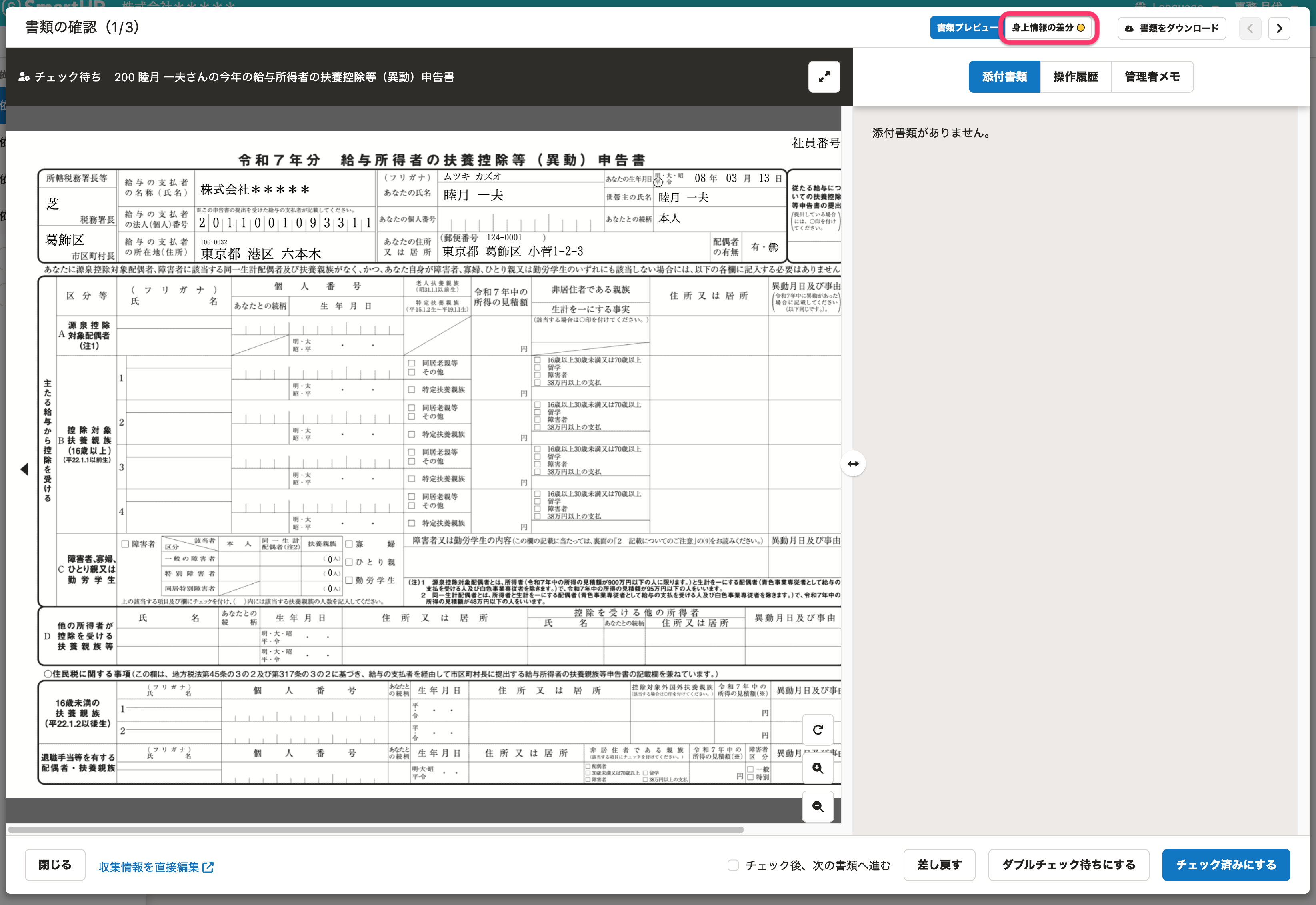Switch to 身上情報の差分 view
Image resolution: width=1316 pixels, height=905 pixels.
tap(1048, 28)
